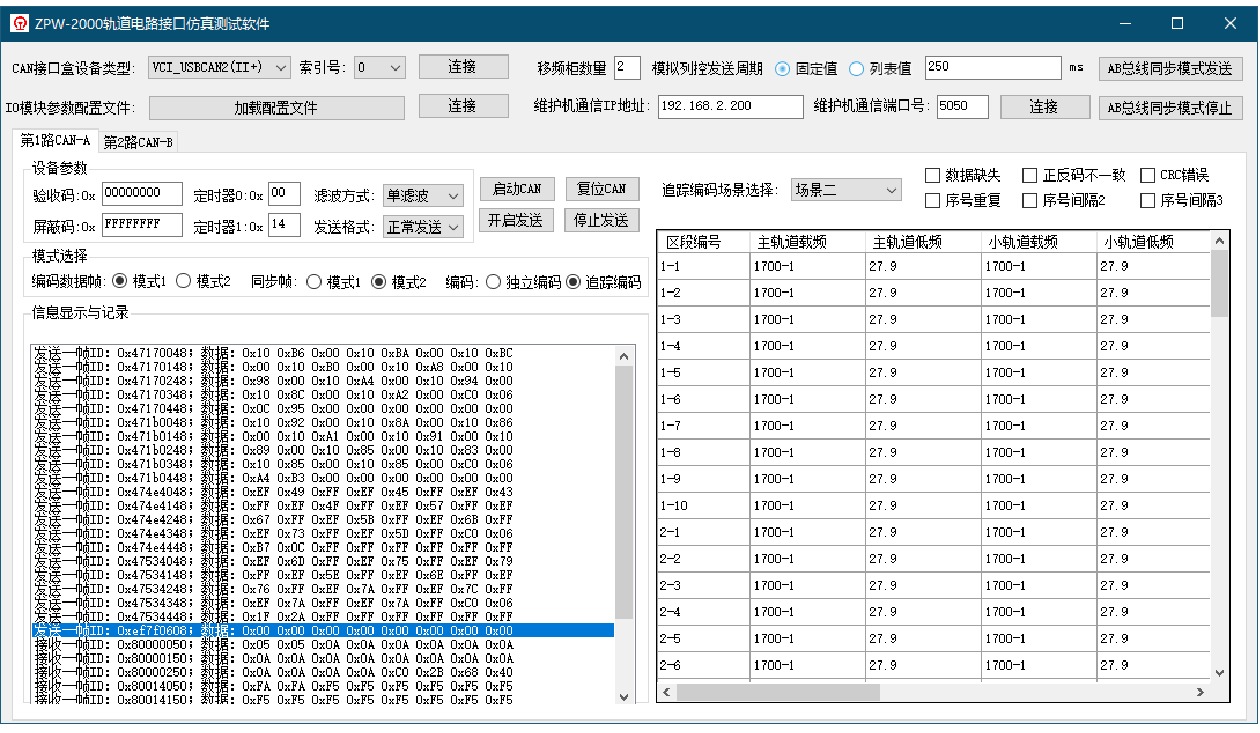Select 模式2 for 编码数据帧
This screenshot has height=733, width=1260.
coord(183,282)
